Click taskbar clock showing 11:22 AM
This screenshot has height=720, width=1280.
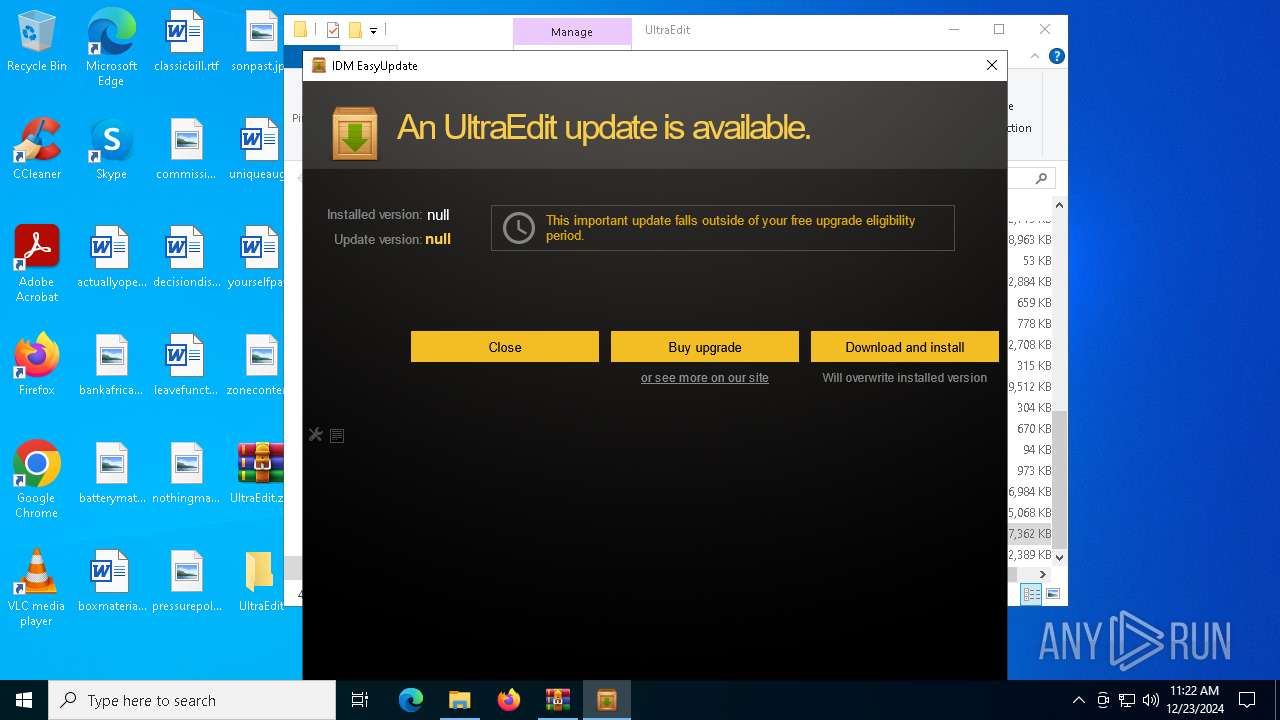click(x=1194, y=700)
